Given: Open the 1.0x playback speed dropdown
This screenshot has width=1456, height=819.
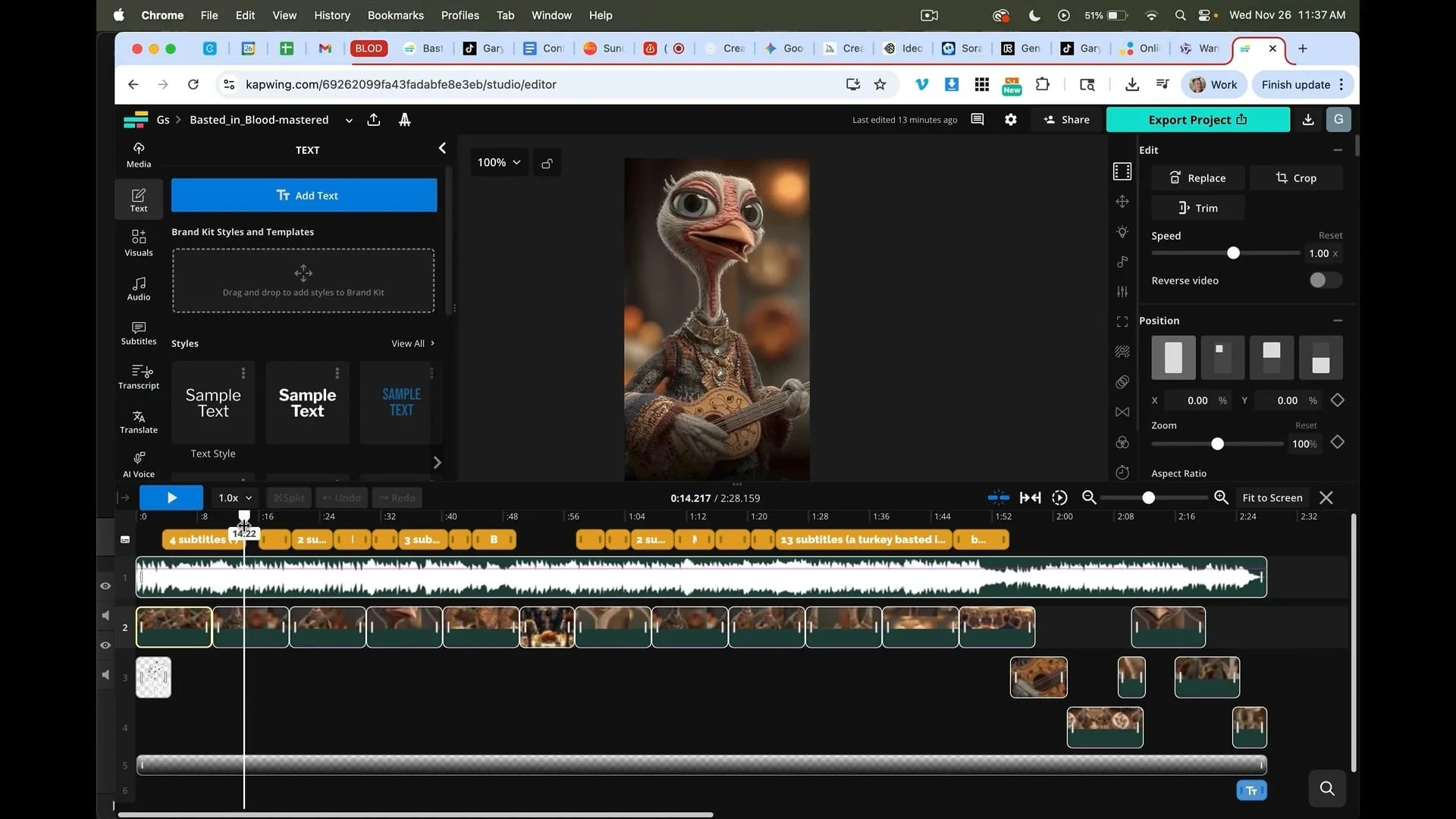Looking at the screenshot, I should coord(234,498).
